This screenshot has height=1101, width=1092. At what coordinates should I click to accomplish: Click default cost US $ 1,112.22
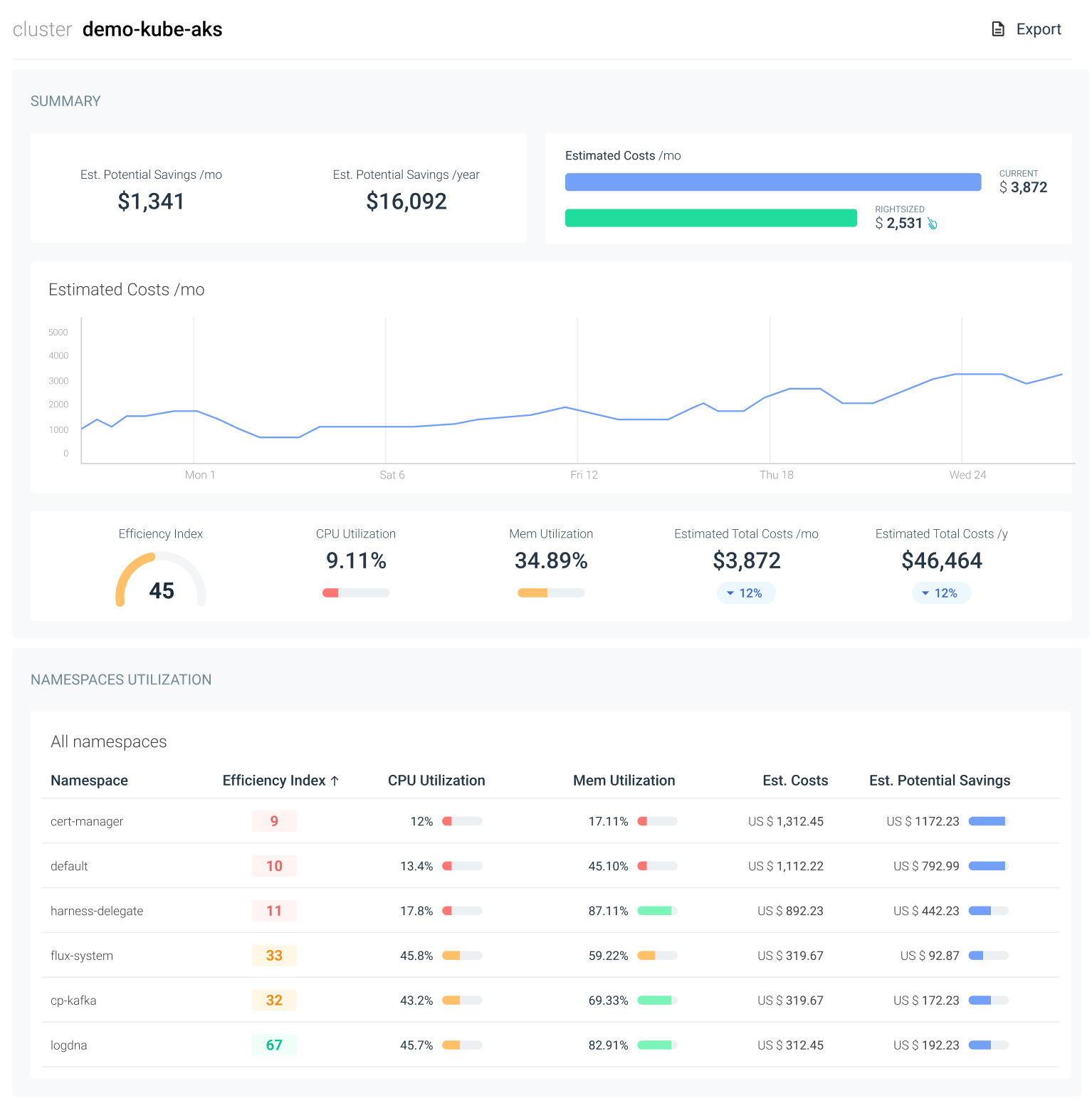click(786, 866)
